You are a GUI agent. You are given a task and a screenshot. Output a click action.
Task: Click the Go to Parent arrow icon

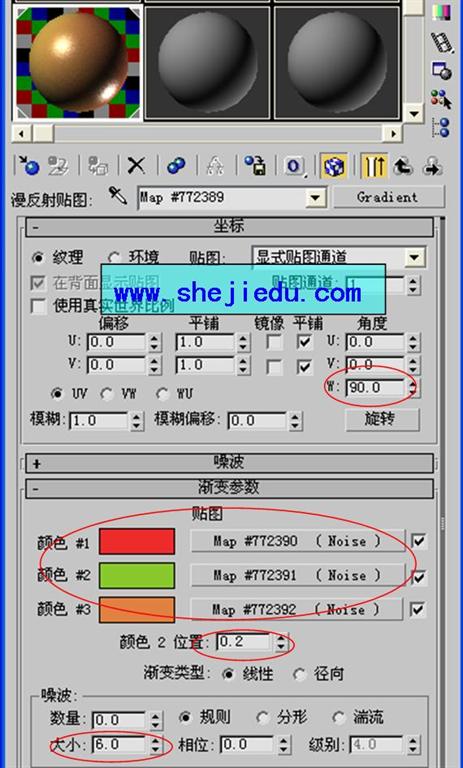point(403,166)
